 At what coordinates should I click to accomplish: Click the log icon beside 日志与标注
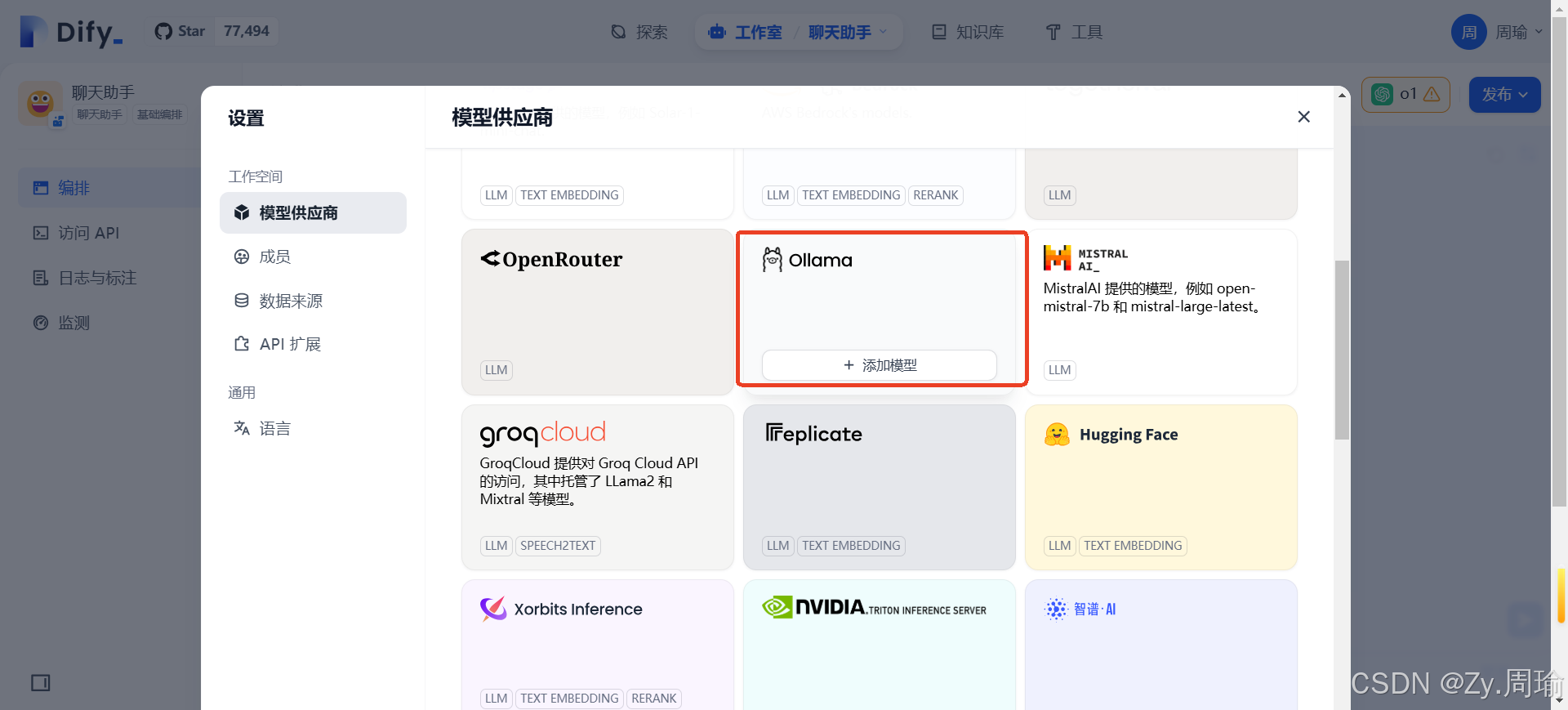[41, 278]
